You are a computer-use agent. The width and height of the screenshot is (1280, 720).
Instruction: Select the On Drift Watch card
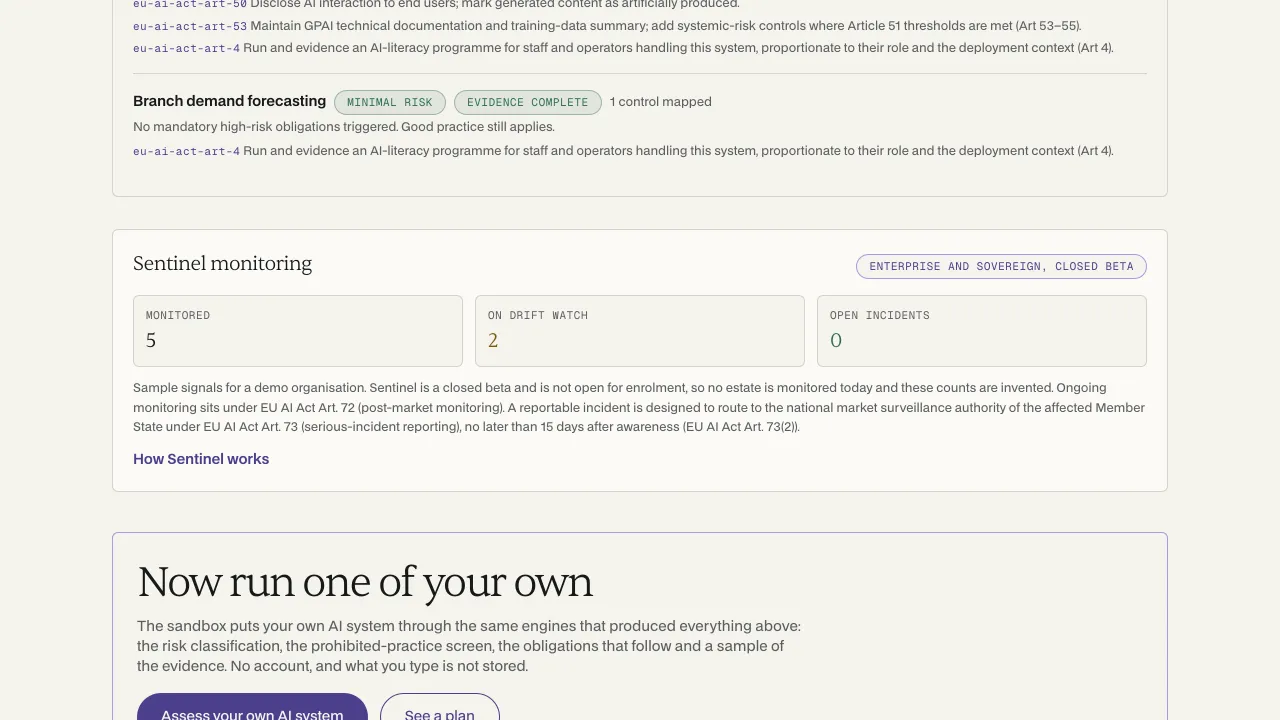pos(640,331)
